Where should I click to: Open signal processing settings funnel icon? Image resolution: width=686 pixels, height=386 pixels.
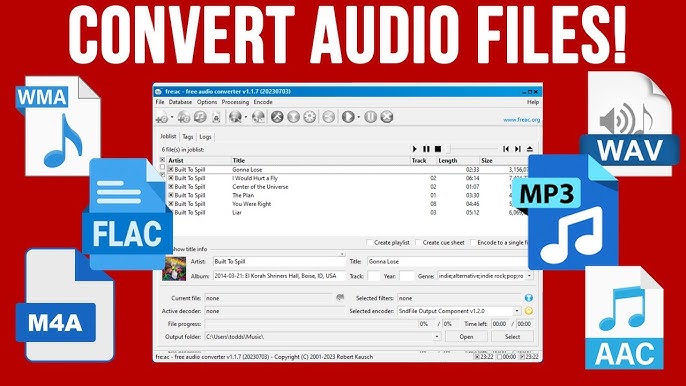coord(293,117)
